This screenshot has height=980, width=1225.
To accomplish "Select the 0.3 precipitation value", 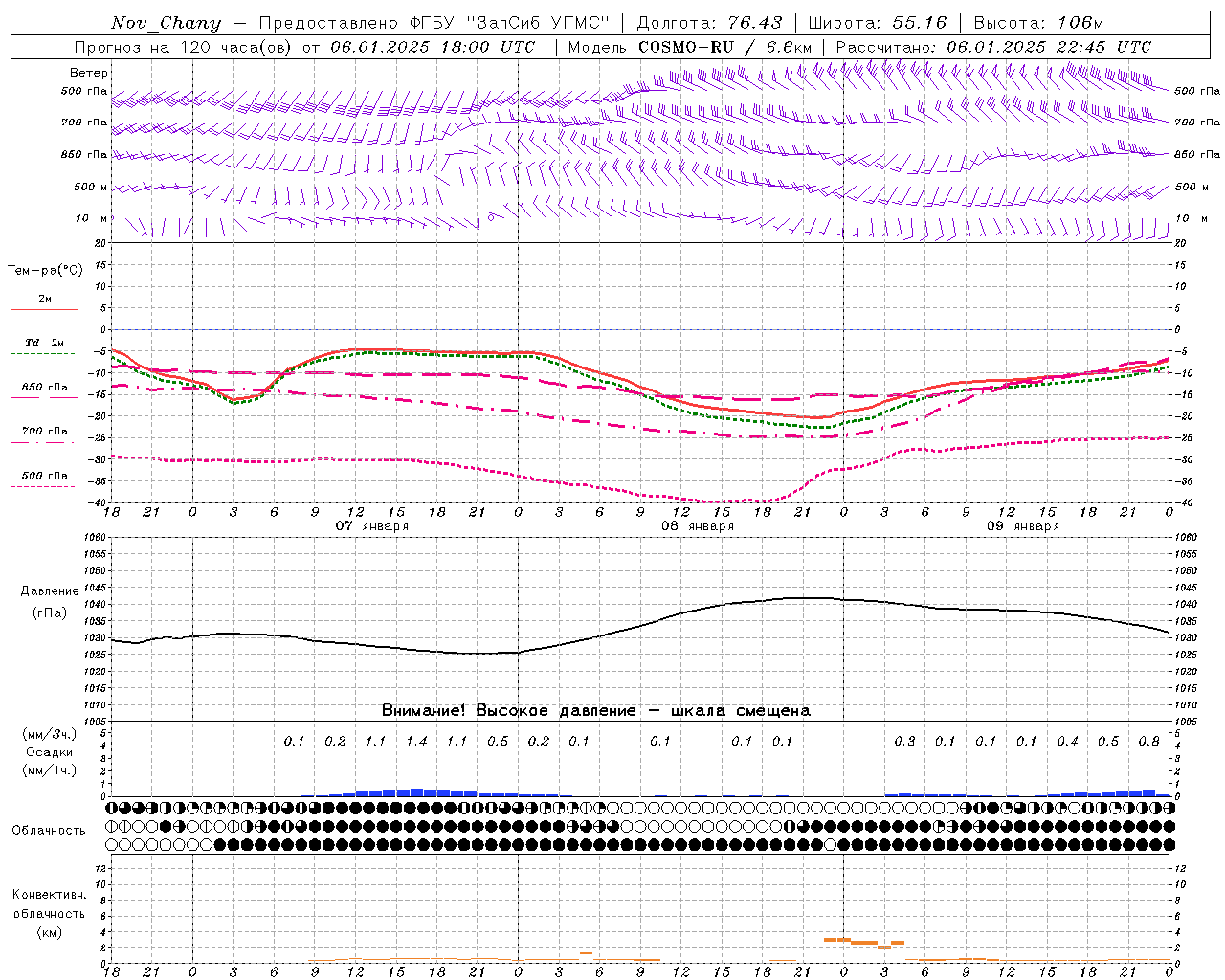I will coord(904,741).
